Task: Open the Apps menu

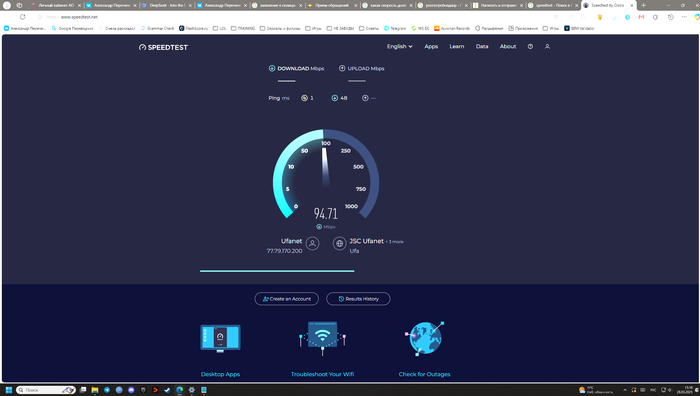Action: [x=431, y=46]
